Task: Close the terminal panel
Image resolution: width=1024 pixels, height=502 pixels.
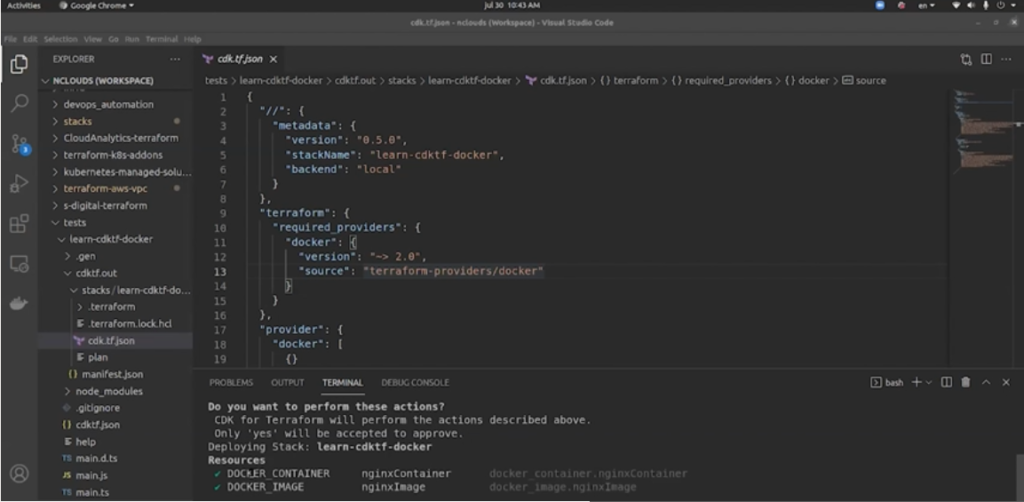Action: click(1006, 383)
